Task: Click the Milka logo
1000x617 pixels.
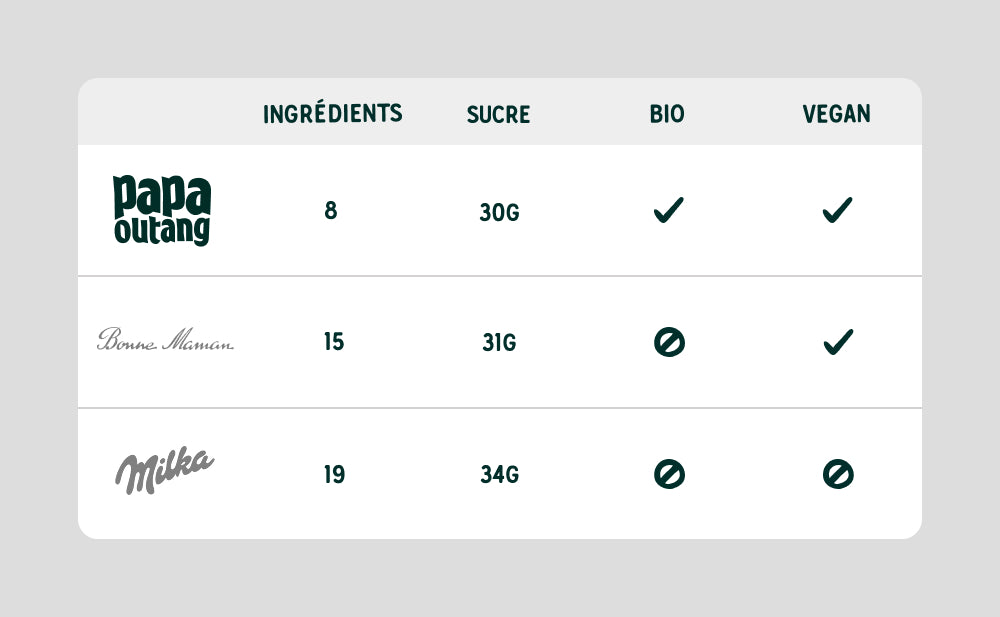Action: point(165,470)
